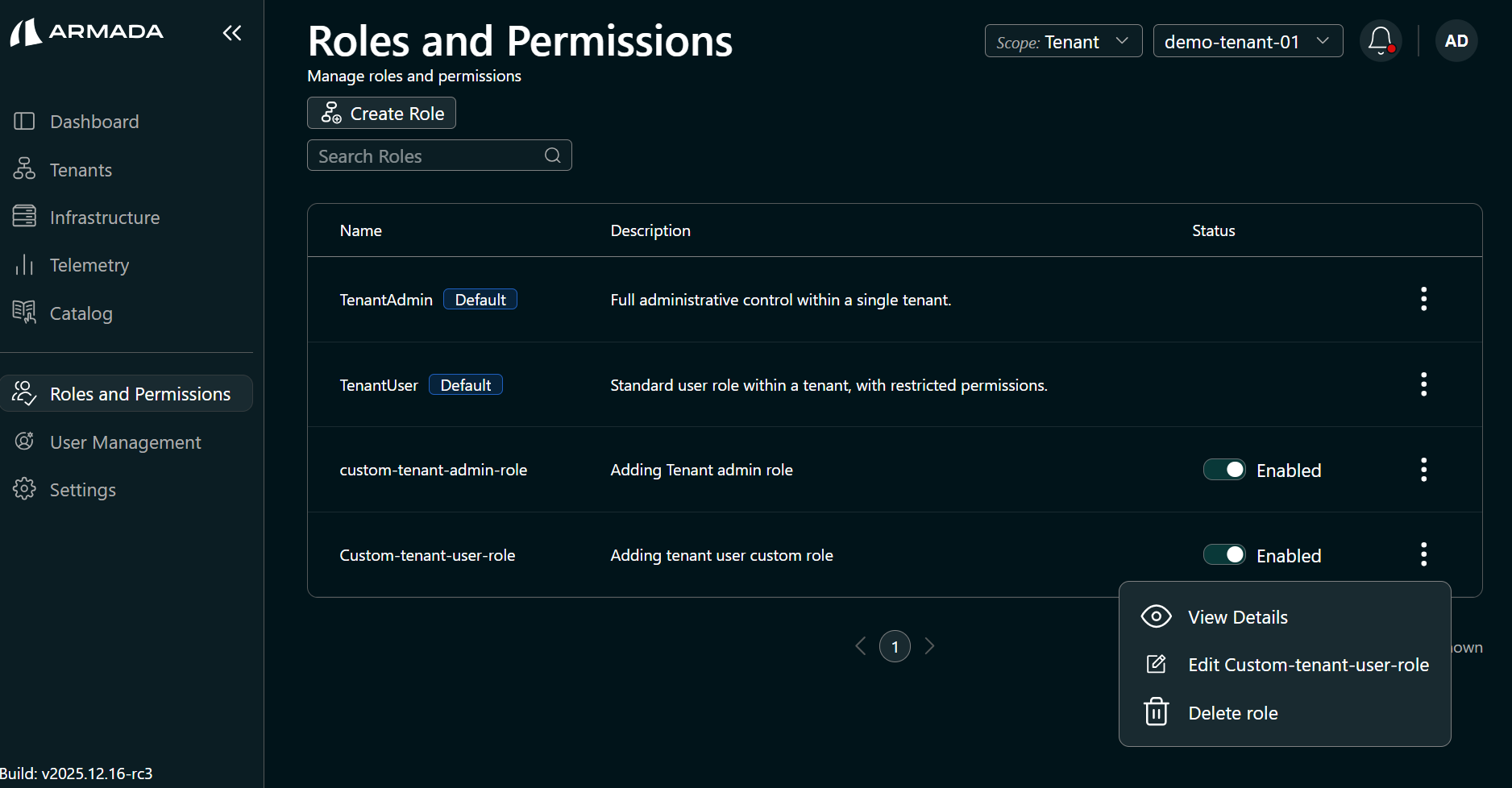The image size is (1512, 788).
Task: Open options menu for TenantAdmin role
Action: point(1423,299)
